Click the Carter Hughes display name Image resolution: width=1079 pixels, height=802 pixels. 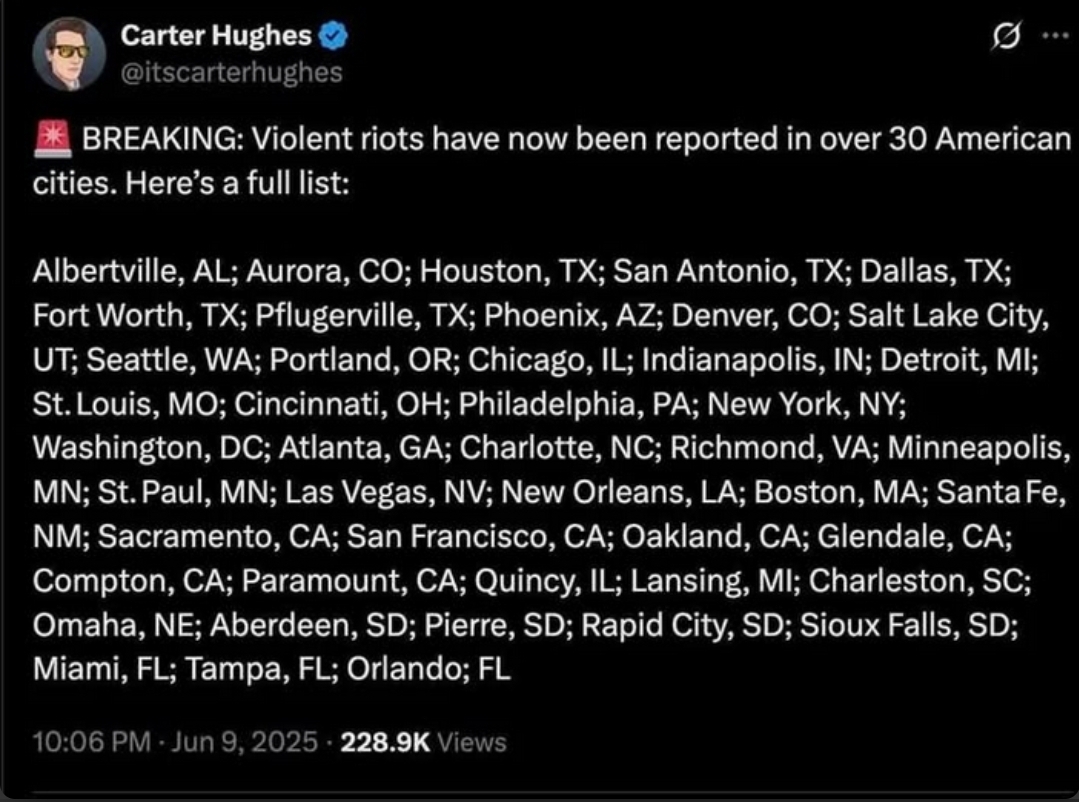(x=216, y=37)
